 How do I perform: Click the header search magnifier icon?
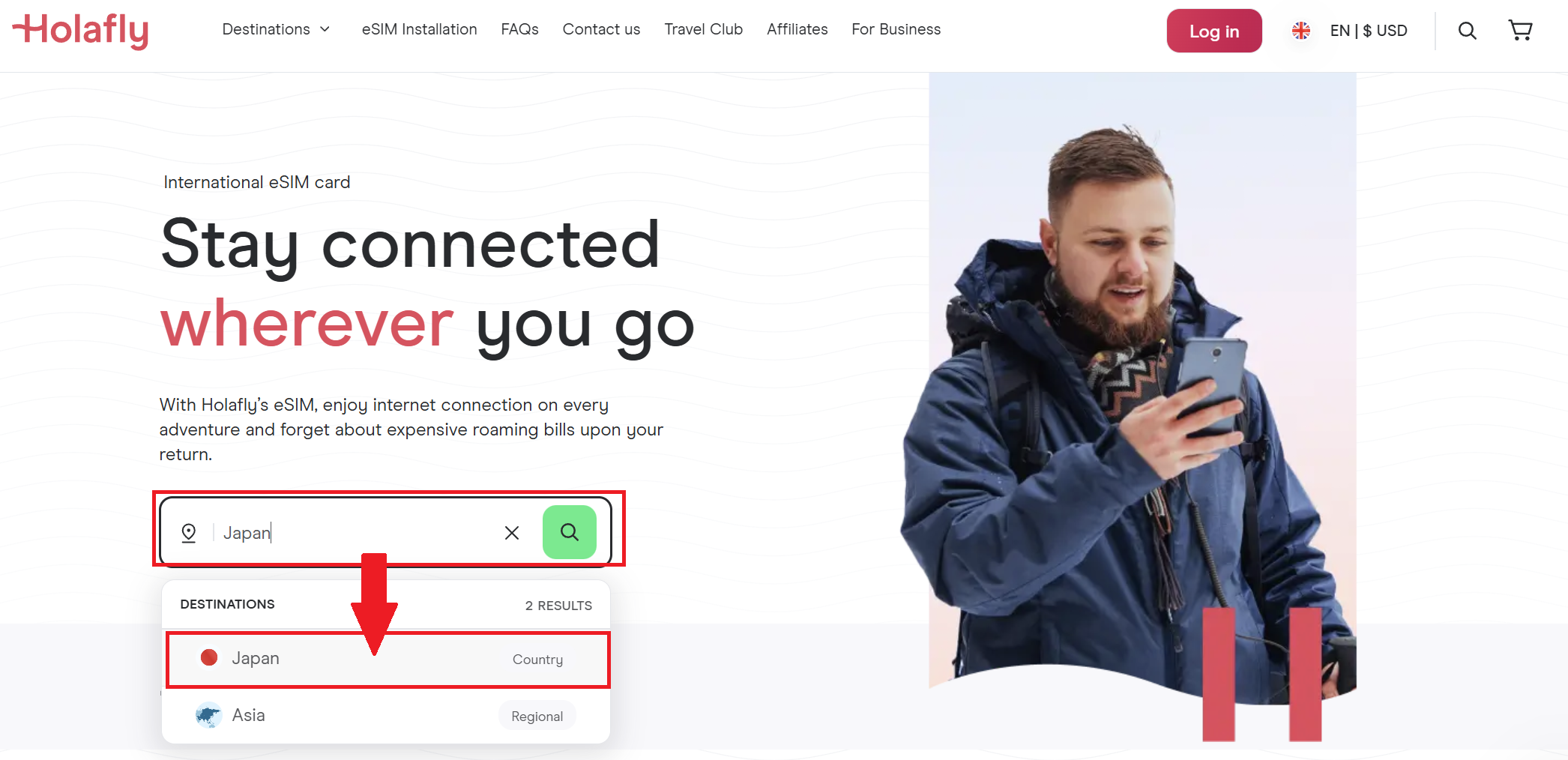(x=1467, y=31)
